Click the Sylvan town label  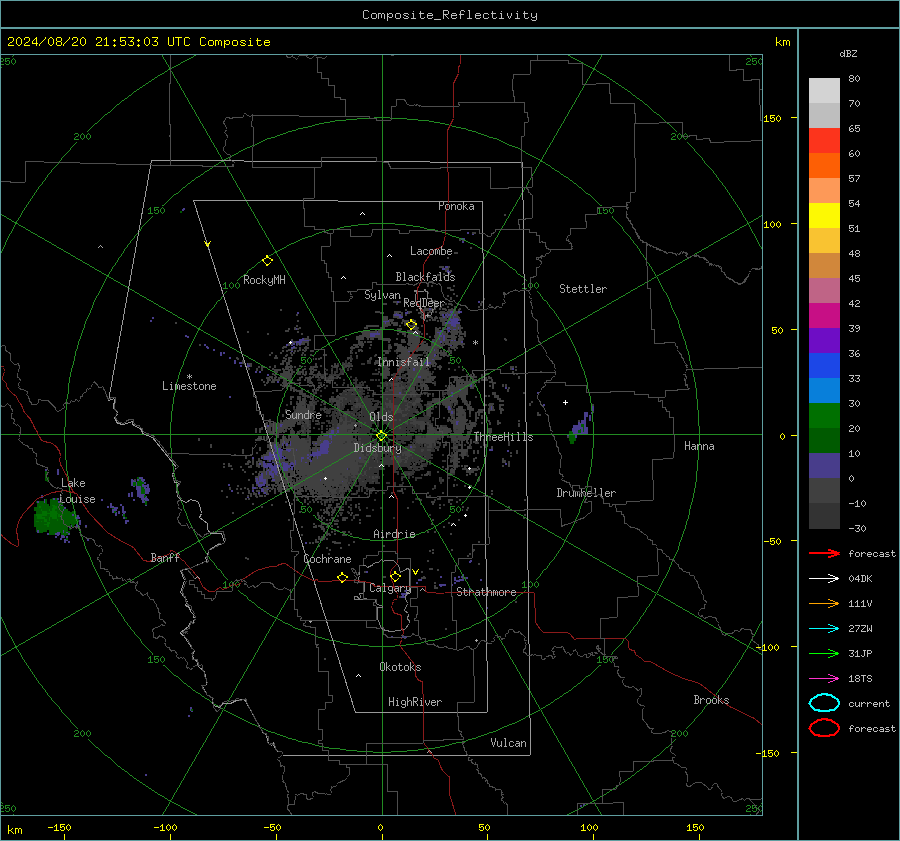(382, 295)
